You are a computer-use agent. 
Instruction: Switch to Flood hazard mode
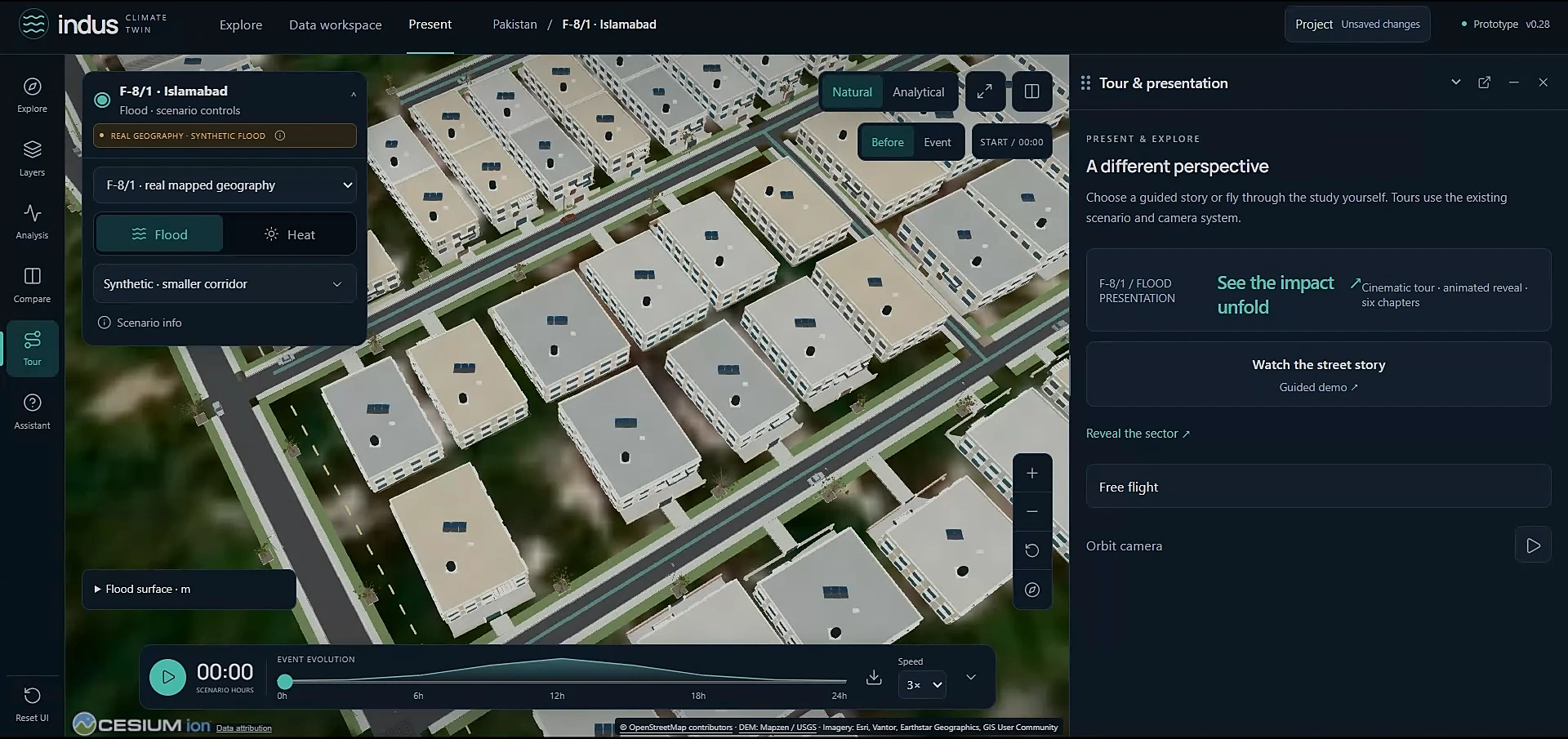[159, 234]
